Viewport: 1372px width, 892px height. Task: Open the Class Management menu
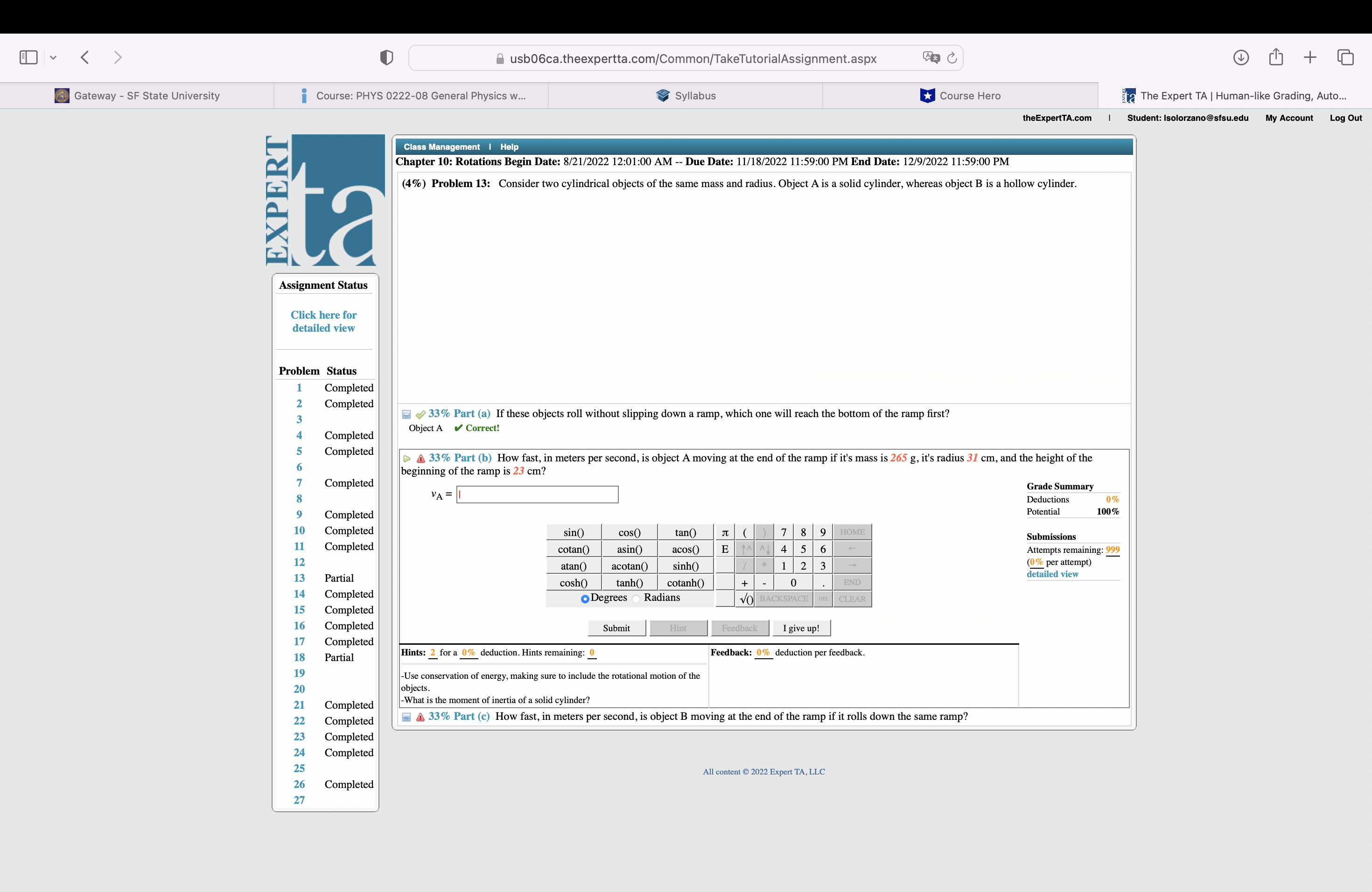(x=441, y=147)
